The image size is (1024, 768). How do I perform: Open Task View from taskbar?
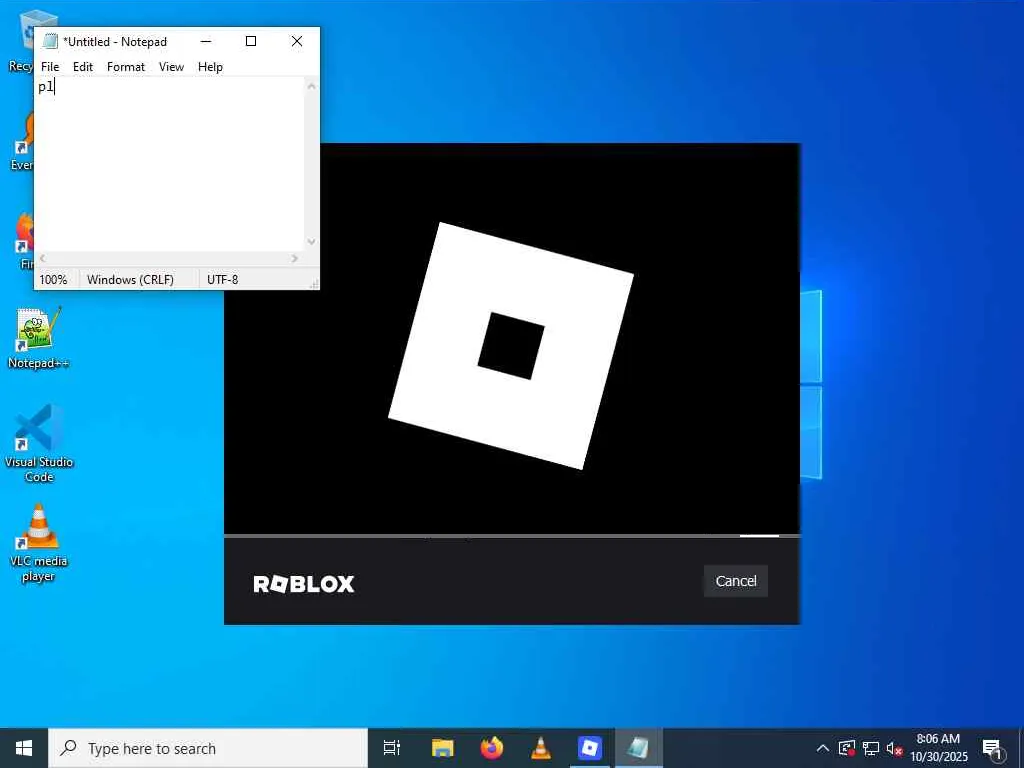tap(392, 748)
